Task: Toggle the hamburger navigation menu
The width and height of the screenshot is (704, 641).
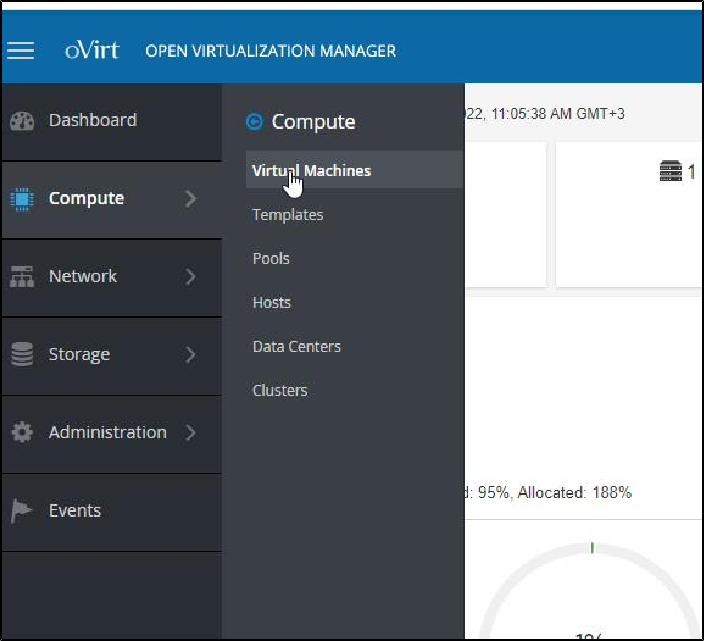Action: (21, 51)
